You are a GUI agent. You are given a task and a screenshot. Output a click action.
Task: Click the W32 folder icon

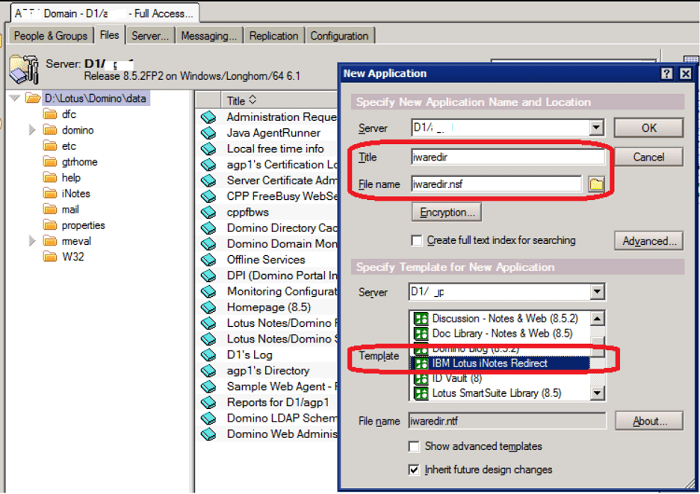(x=50, y=257)
